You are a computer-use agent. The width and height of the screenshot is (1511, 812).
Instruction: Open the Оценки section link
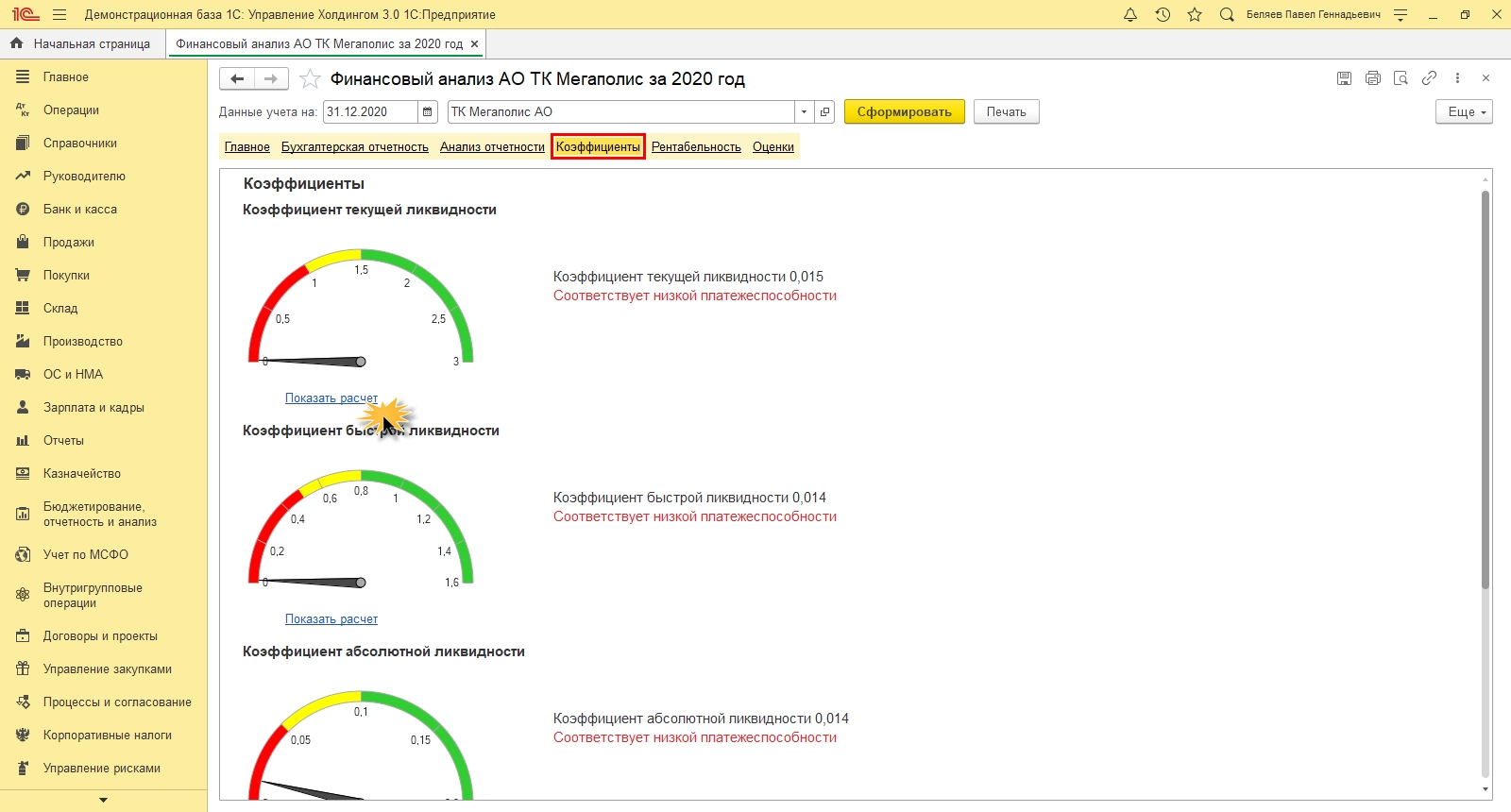click(x=773, y=147)
